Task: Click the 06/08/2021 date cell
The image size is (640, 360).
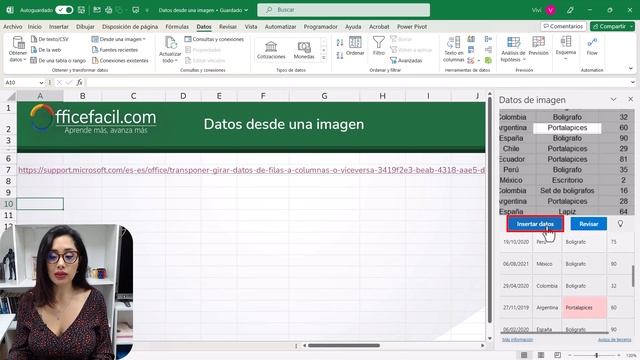Action: (x=516, y=264)
